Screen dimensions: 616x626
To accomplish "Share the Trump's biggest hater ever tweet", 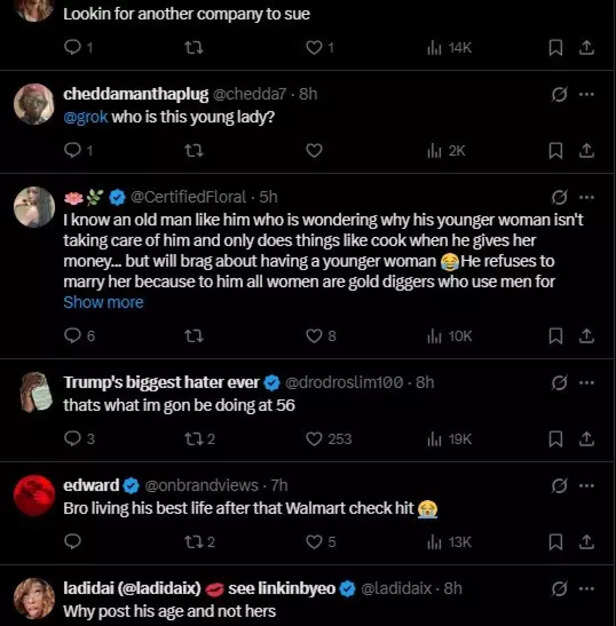I will coord(587,439).
